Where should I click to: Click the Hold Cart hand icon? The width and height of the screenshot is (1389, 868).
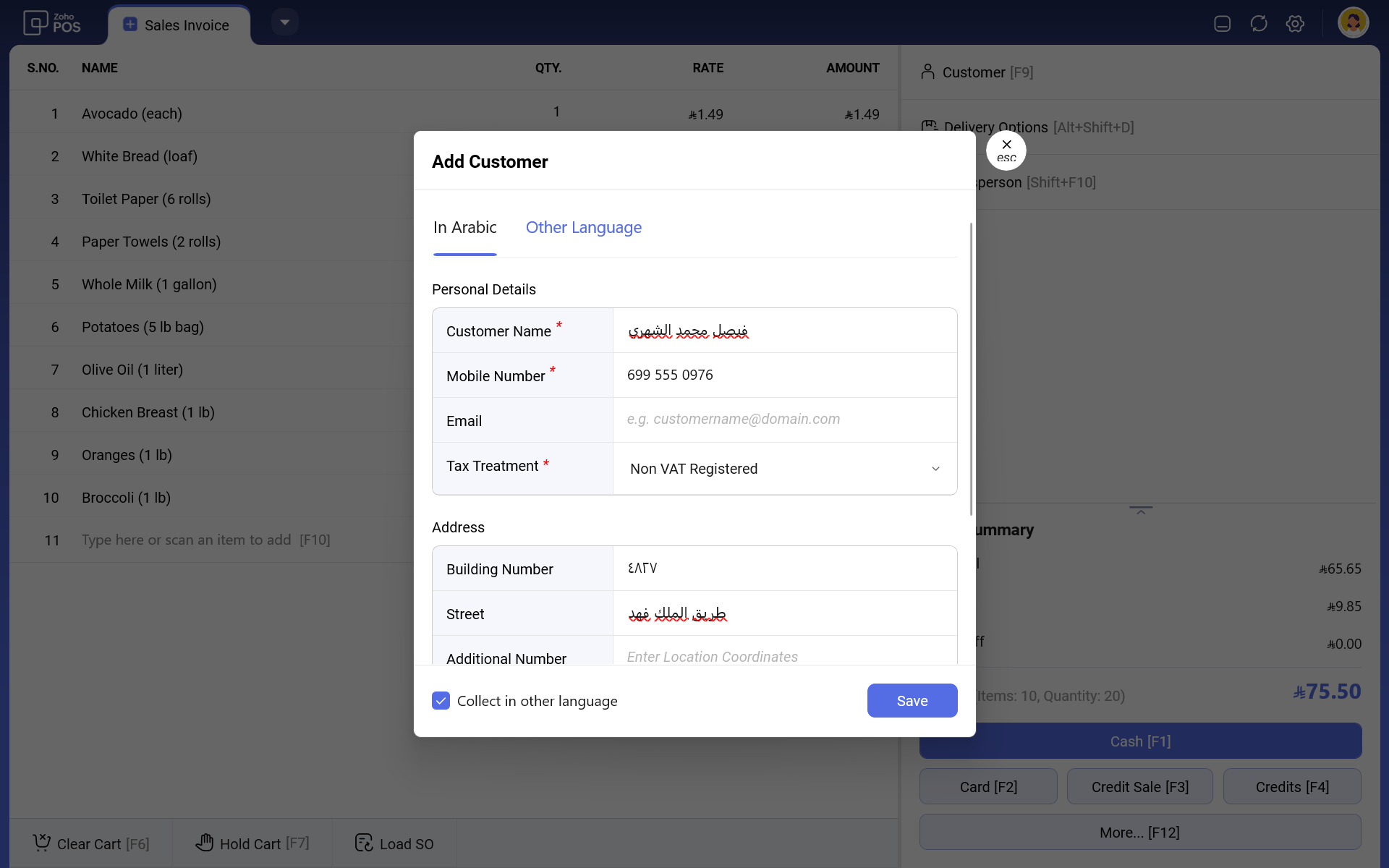205,843
